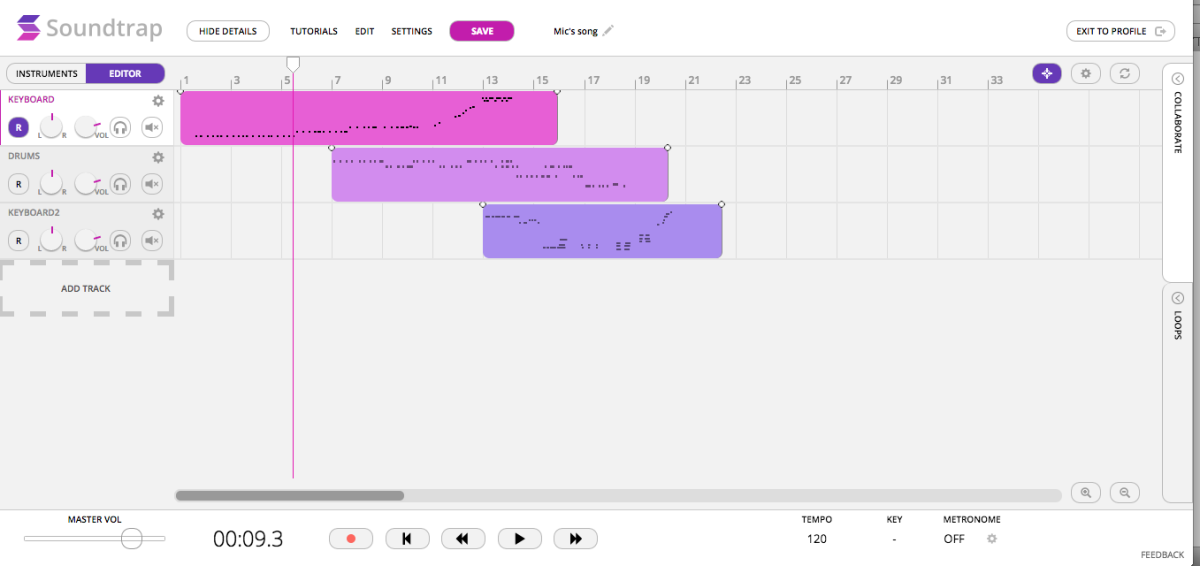This screenshot has height=566, width=1200.
Task: Click the purple snap tool icon
Action: pos(1047,73)
